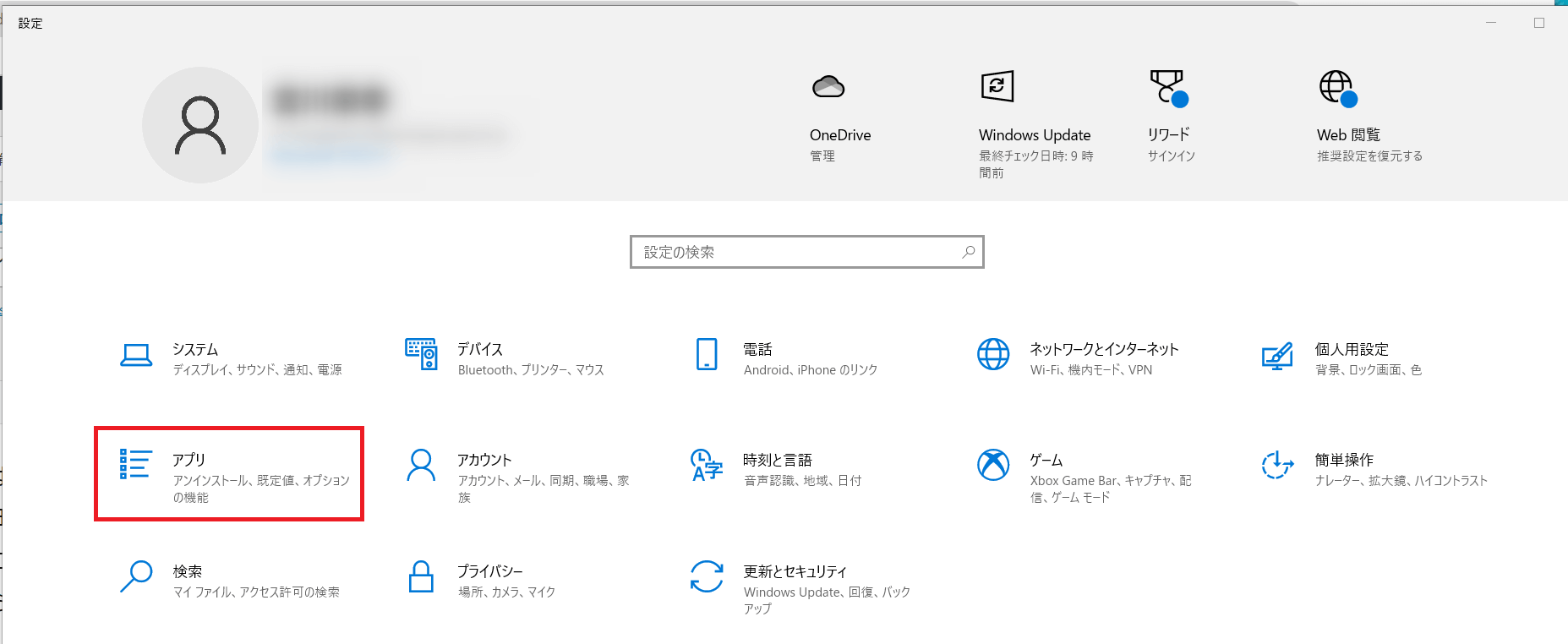Click the ディスプレイ、サウンド、通知、電源 description
The height and width of the screenshot is (644, 1568).
258,369
